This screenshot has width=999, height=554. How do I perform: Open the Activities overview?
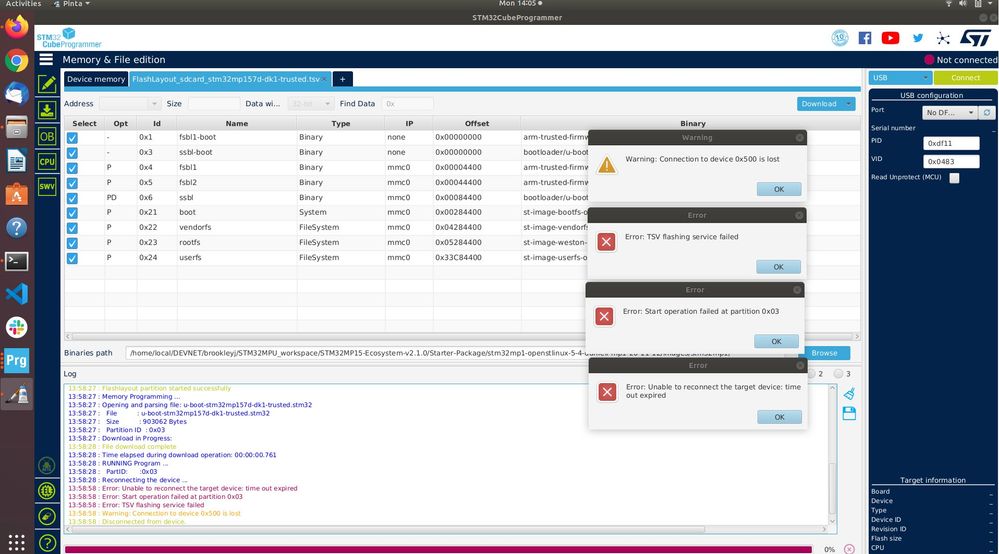(x=23, y=4)
